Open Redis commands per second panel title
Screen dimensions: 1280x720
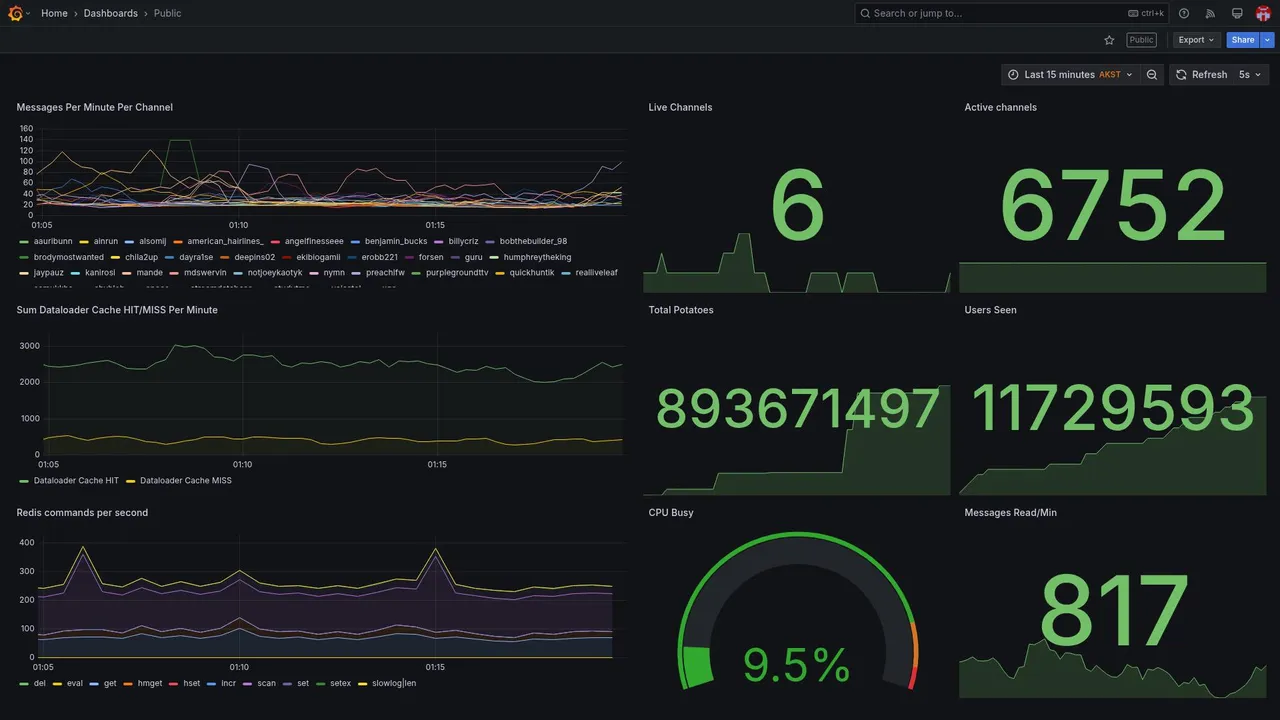[82, 513]
